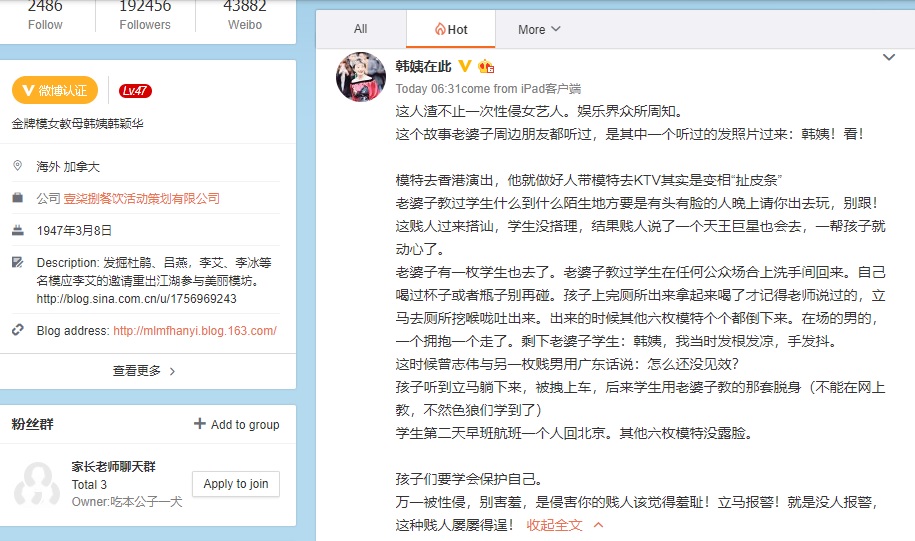Click the 粉丝群 section heading
This screenshot has height=541, width=915.
(33, 424)
